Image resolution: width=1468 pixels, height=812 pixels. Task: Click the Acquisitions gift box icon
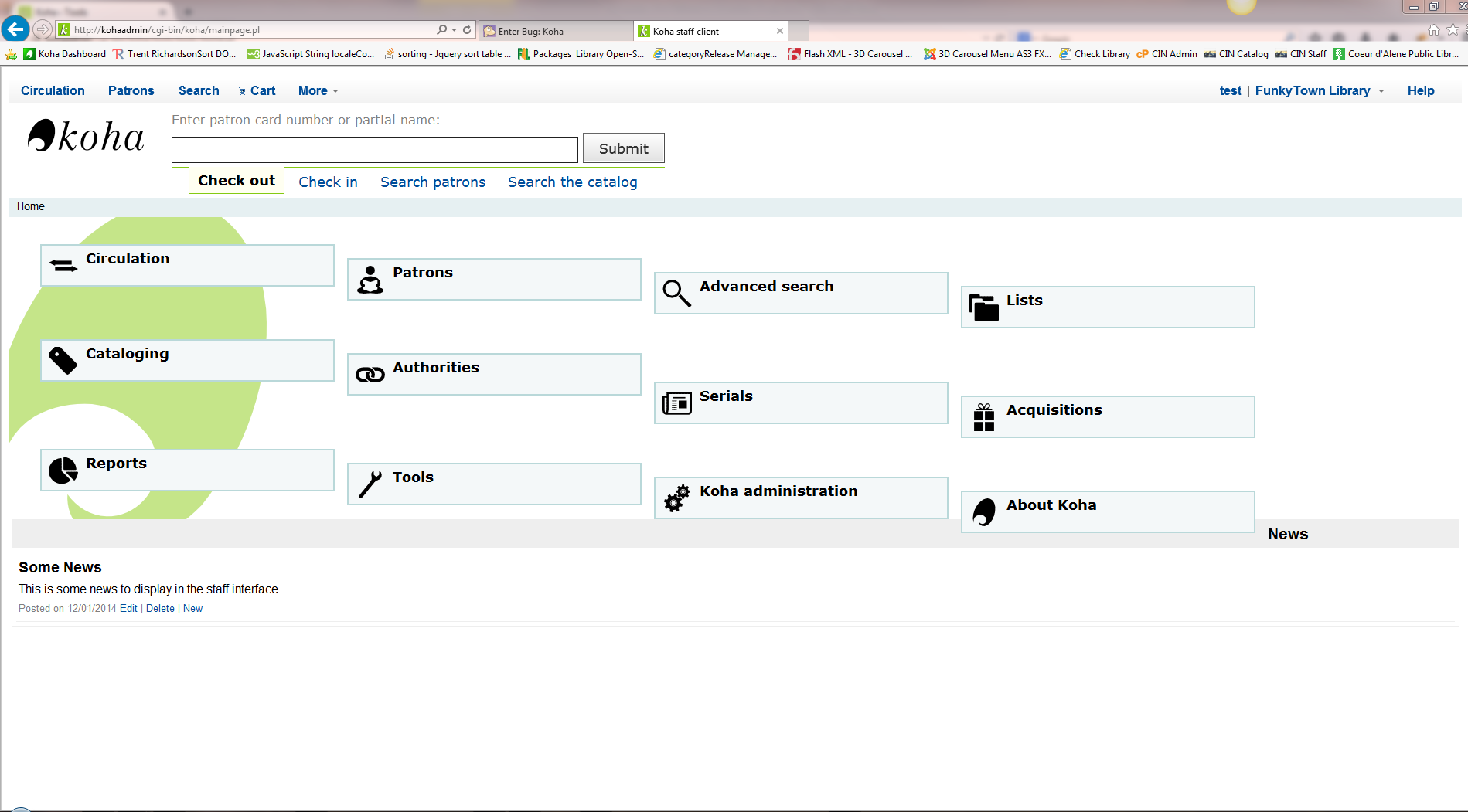983,417
